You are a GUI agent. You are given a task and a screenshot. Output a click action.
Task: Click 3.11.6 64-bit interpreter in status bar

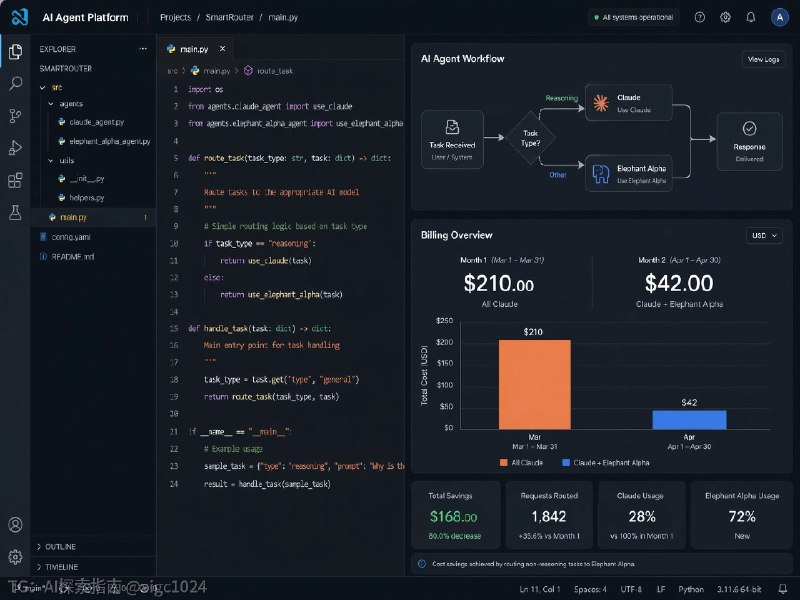pos(739,589)
